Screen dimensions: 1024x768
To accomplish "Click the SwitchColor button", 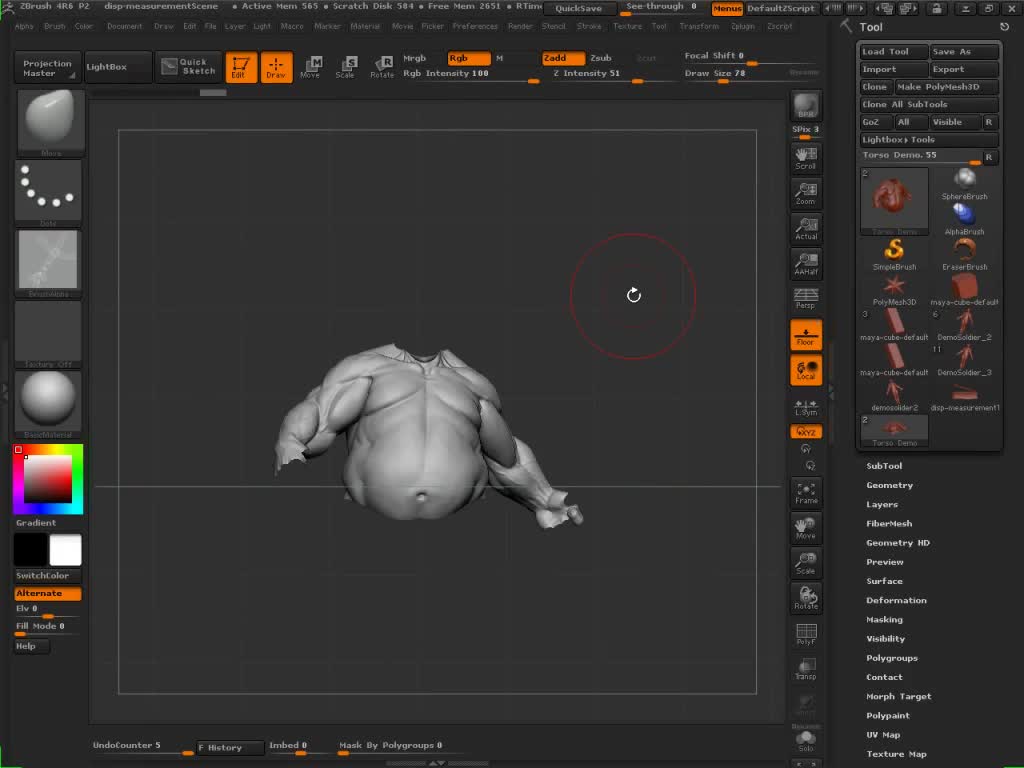I will 48,575.
